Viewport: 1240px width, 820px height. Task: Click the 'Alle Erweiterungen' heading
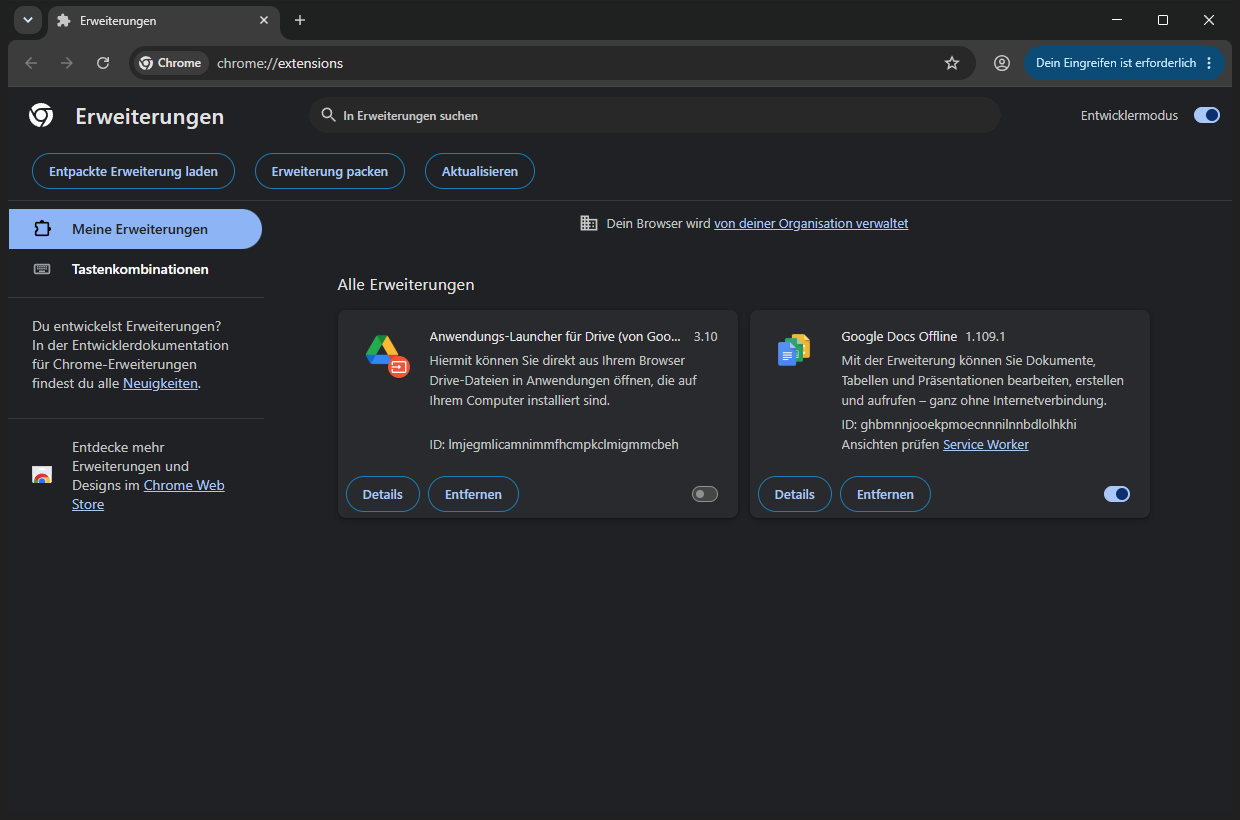pos(406,285)
